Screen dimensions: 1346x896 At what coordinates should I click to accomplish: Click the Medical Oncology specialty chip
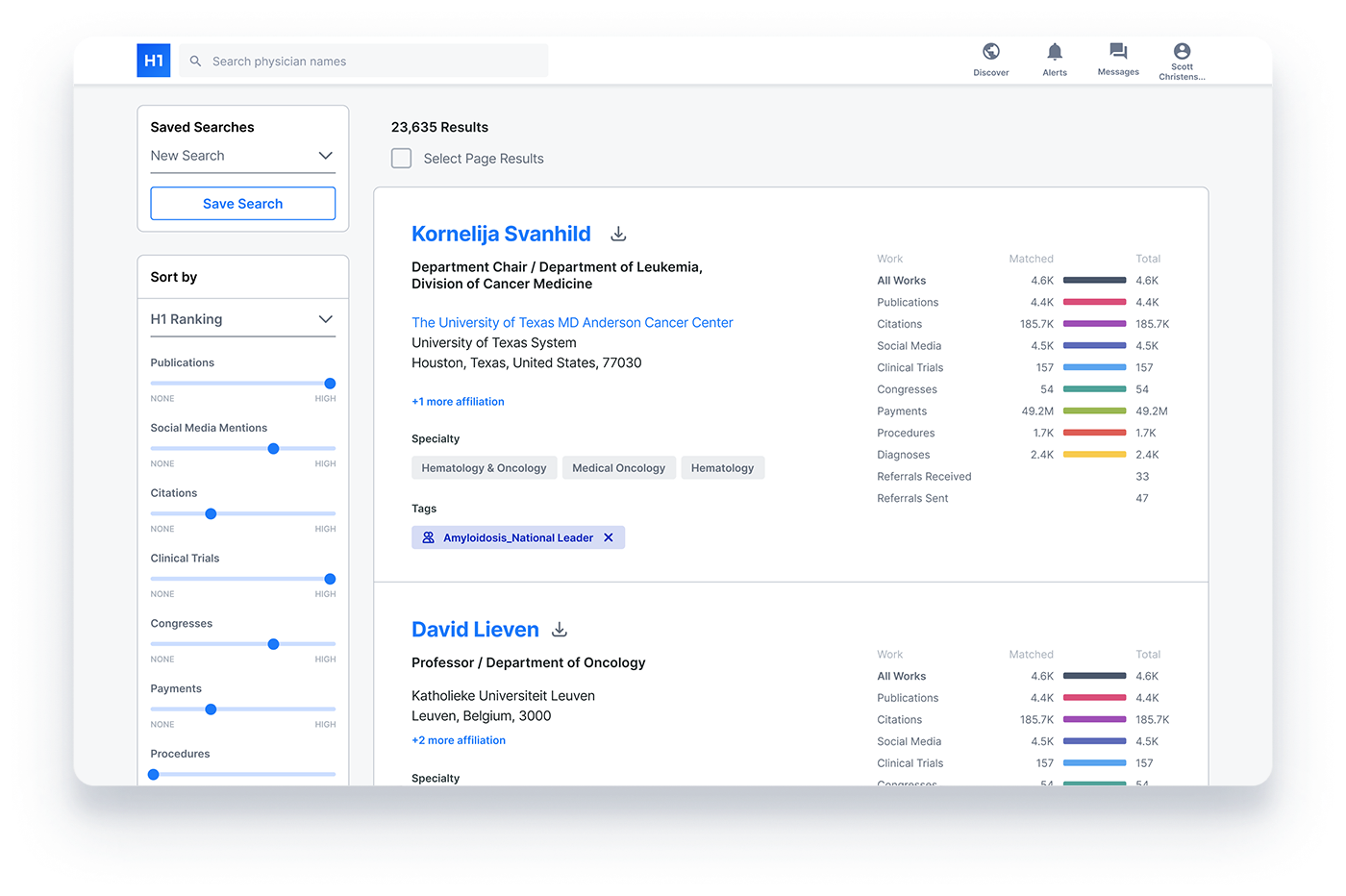(619, 468)
